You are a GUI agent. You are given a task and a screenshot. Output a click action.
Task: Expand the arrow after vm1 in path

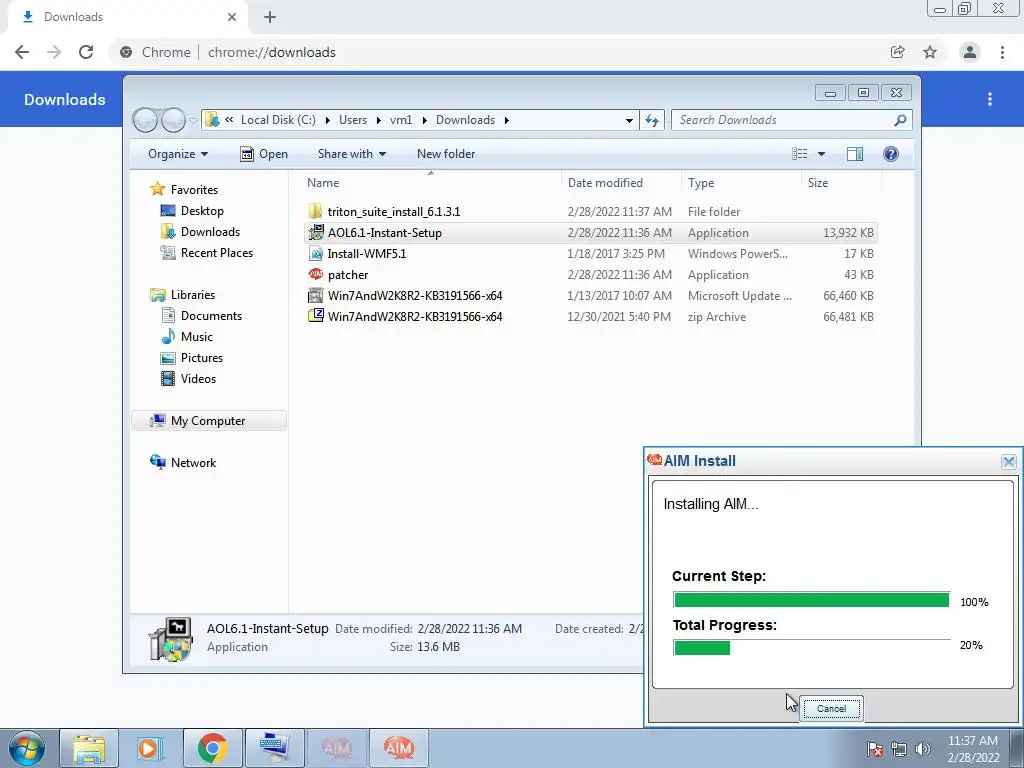(424, 120)
